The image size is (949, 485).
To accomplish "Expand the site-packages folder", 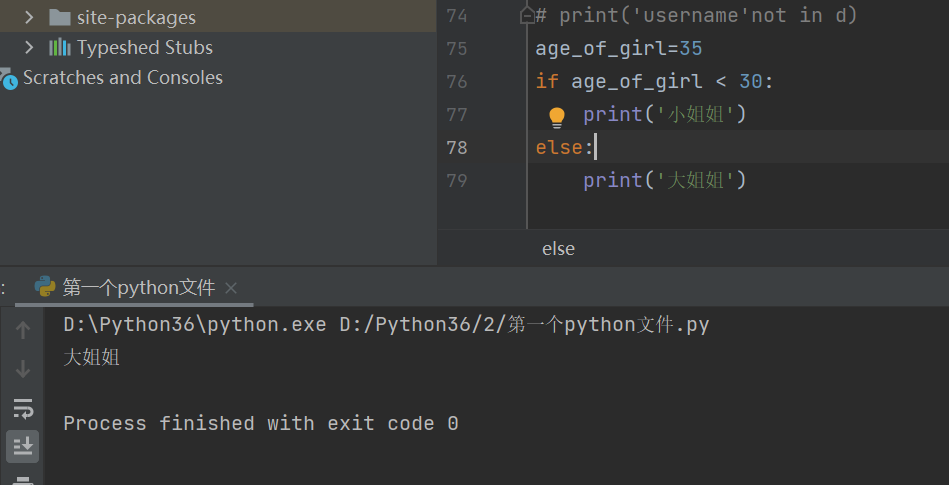I will tap(29, 17).
